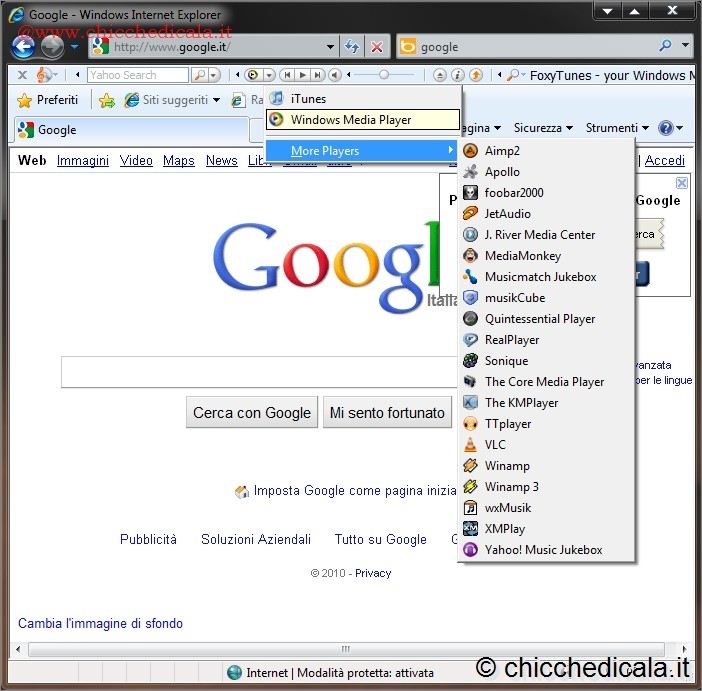The height and width of the screenshot is (691, 702).
Task: Pick MediaMonkey from the players submenu
Action: tap(523, 256)
